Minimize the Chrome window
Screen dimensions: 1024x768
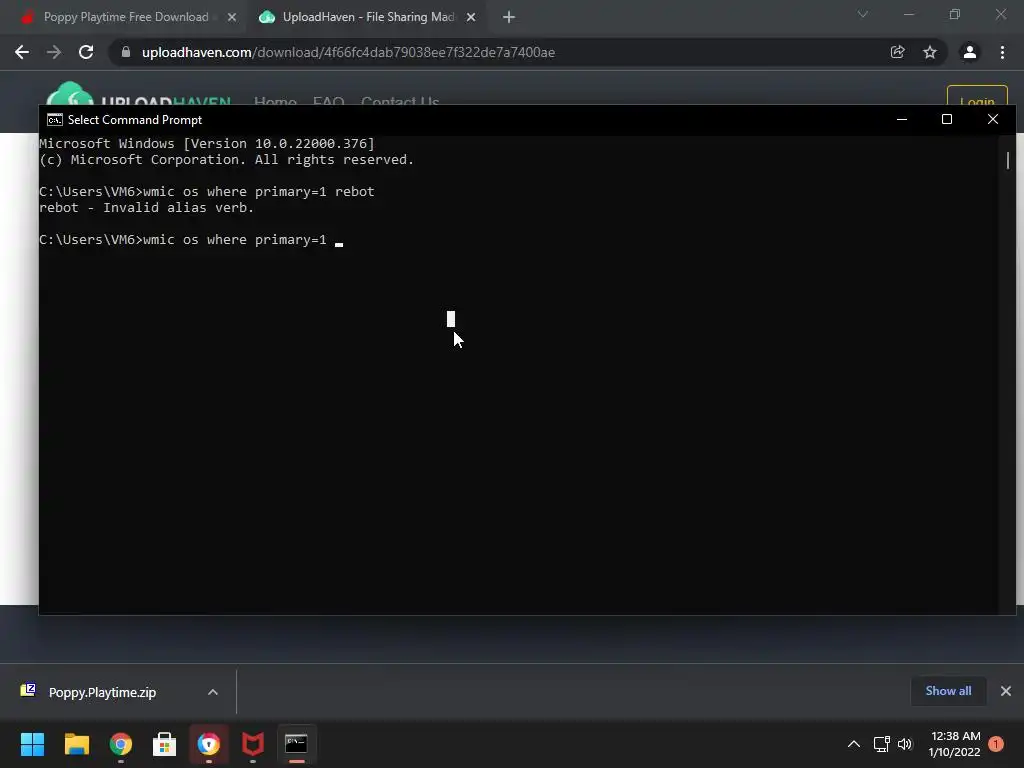[909, 14]
